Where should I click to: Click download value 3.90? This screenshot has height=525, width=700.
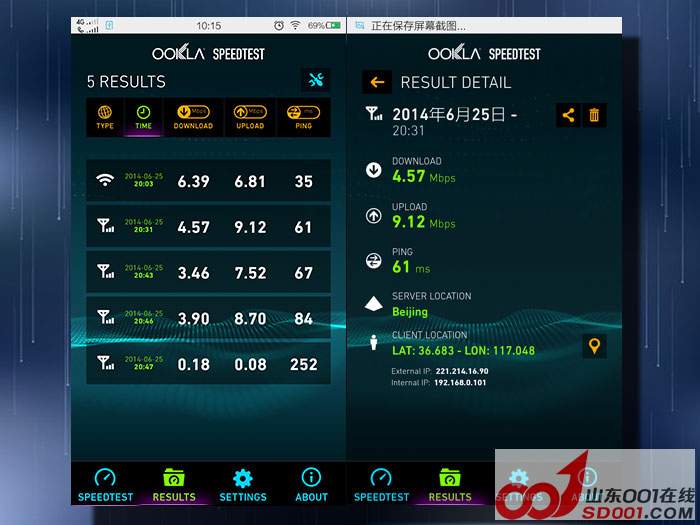click(193, 319)
